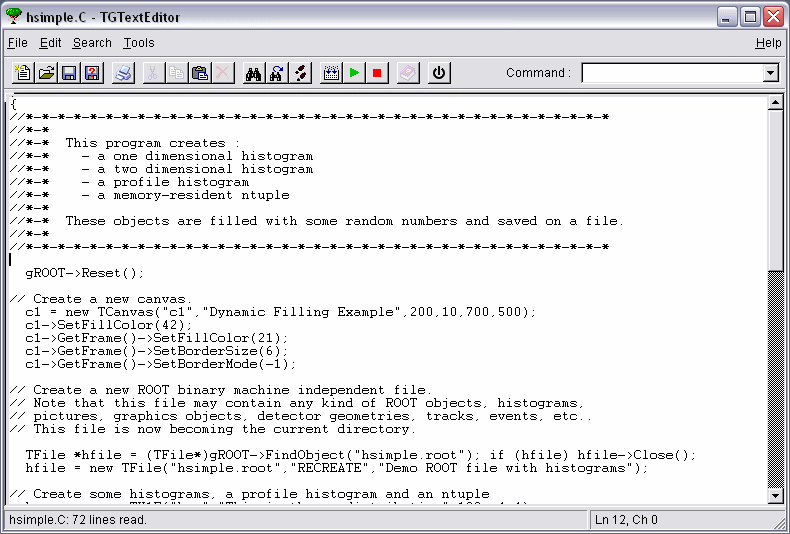The height and width of the screenshot is (534, 790).
Task: Open the Tools menu
Action: point(139,43)
